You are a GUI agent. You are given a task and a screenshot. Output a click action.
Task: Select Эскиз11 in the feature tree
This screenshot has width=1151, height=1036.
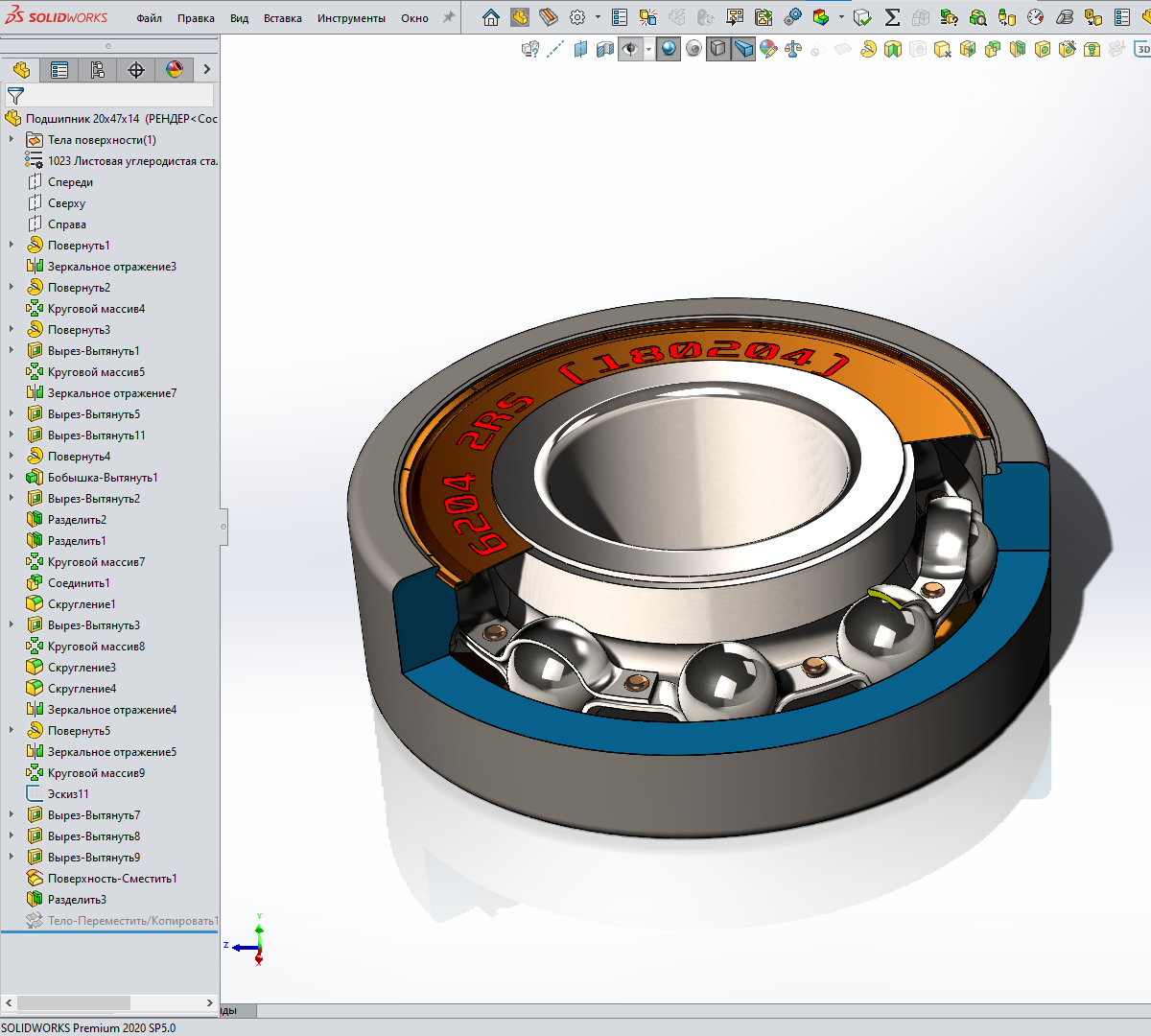pyautogui.click(x=68, y=794)
